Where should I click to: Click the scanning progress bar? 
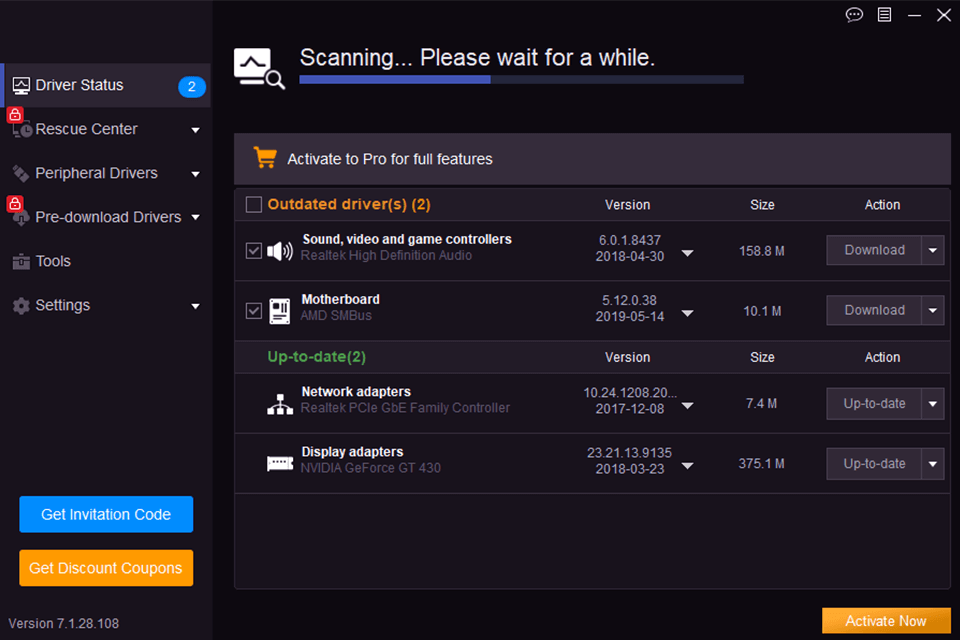pyautogui.click(x=521, y=79)
